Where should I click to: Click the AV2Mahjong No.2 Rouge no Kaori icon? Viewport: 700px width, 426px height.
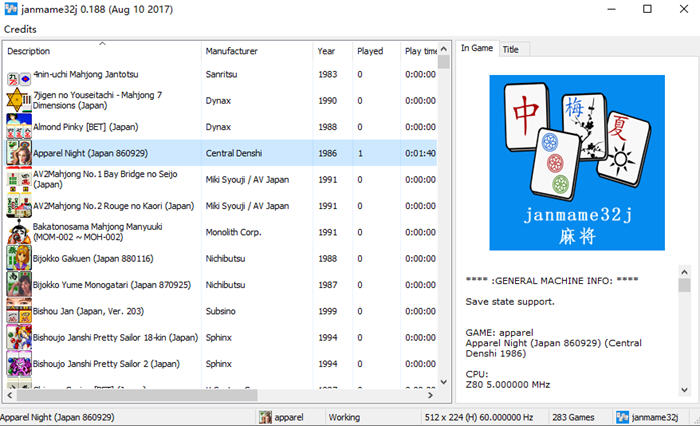click(19, 205)
